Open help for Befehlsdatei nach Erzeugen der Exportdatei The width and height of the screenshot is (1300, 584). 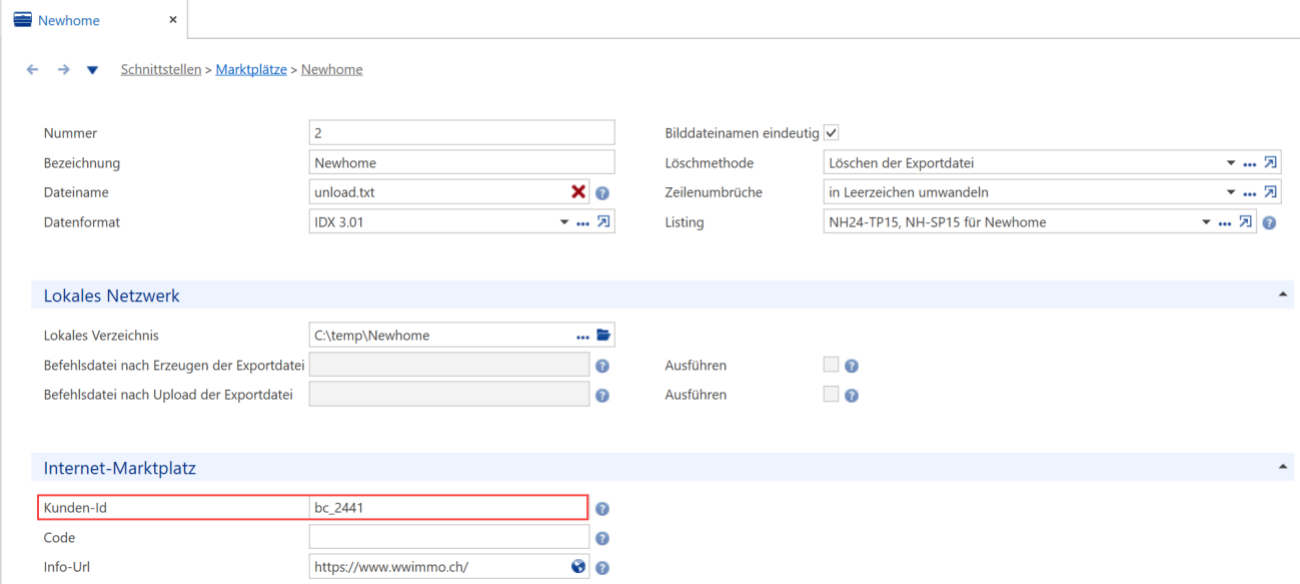[603, 366]
